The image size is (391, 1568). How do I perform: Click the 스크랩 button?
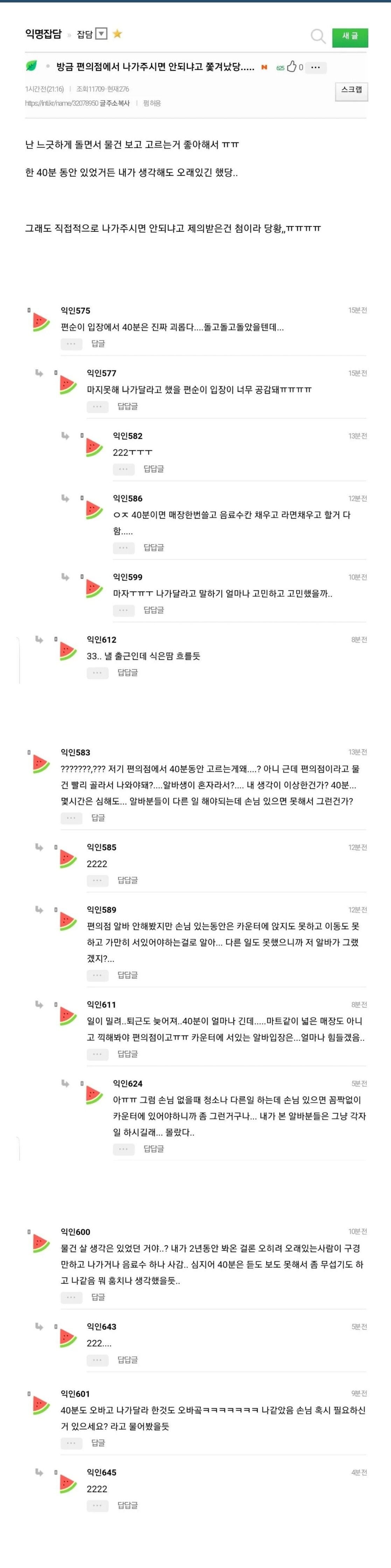coord(351,91)
